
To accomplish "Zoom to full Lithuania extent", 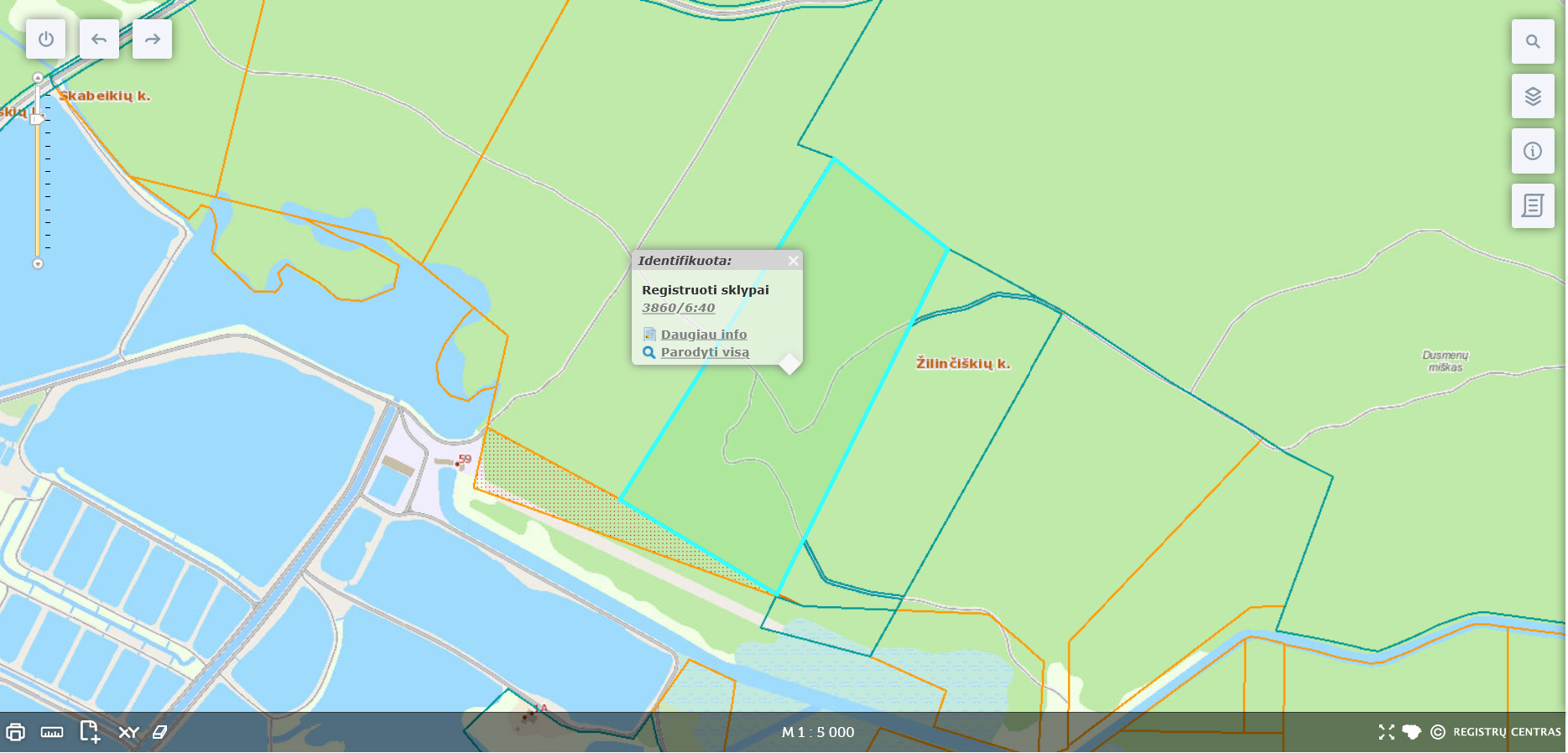I will click(1411, 732).
